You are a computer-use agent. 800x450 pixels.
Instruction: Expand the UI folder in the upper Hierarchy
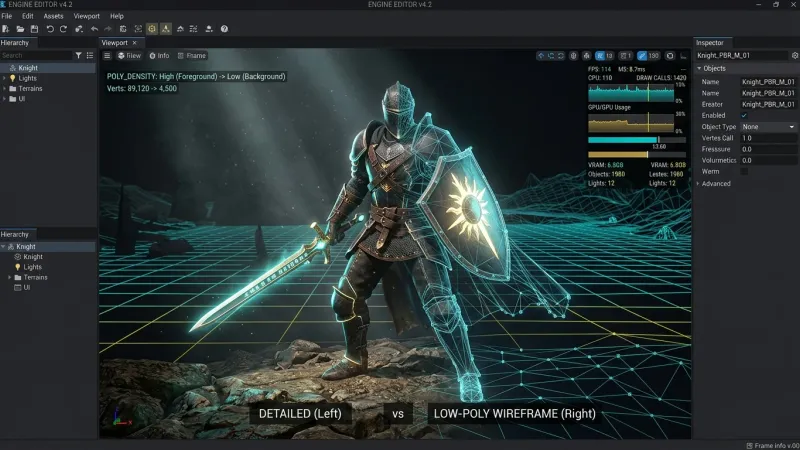tap(5, 98)
